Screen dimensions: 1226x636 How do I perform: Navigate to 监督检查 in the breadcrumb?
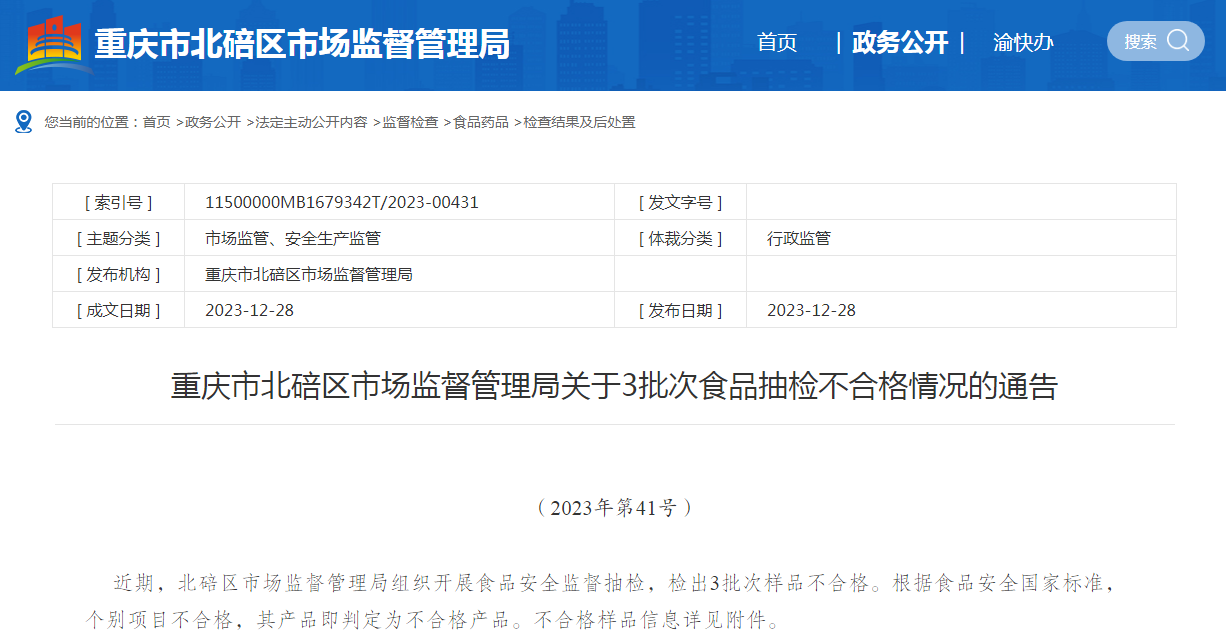(410, 122)
